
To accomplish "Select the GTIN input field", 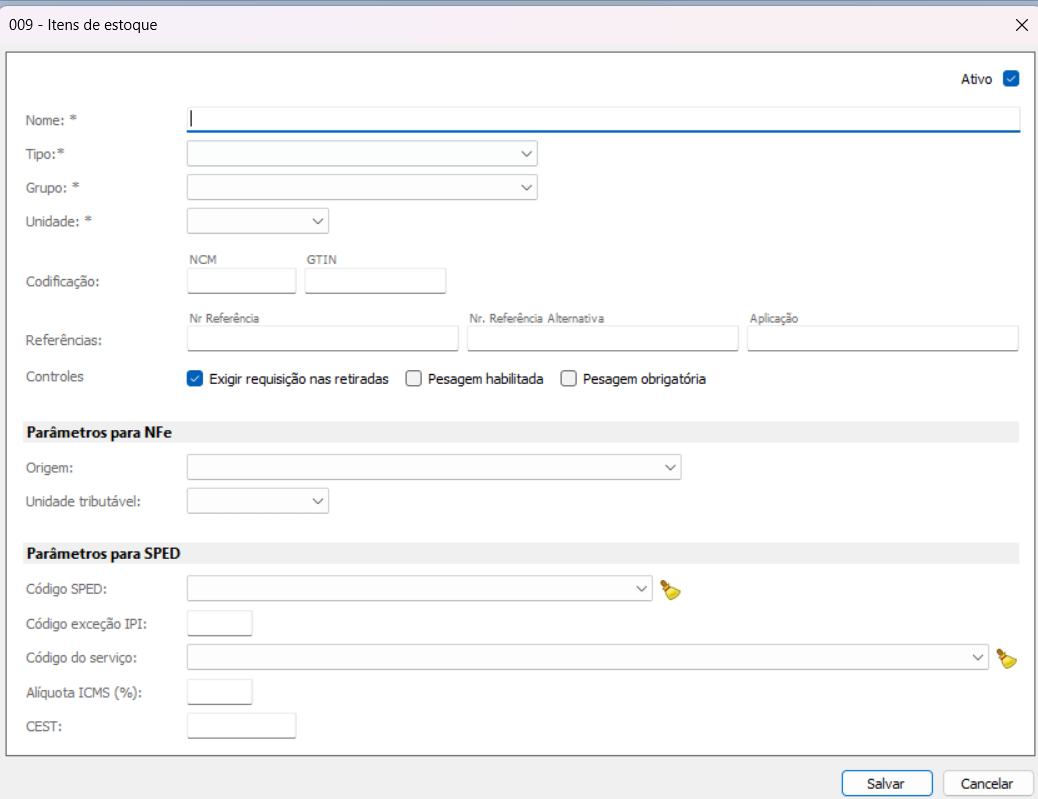I will click(375, 281).
